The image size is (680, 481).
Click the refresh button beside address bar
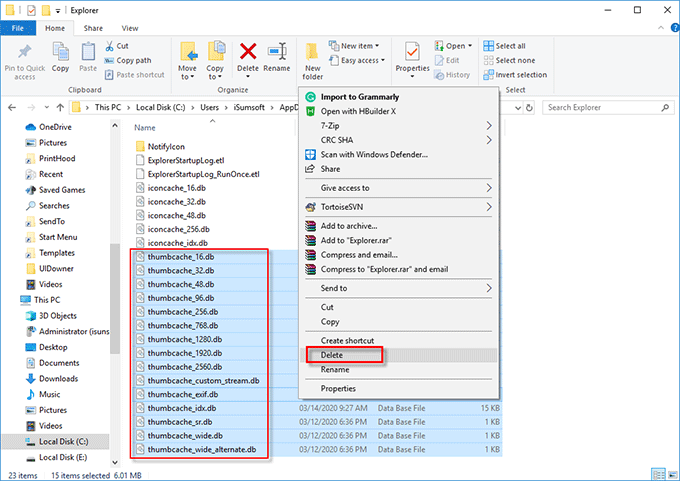[529, 108]
